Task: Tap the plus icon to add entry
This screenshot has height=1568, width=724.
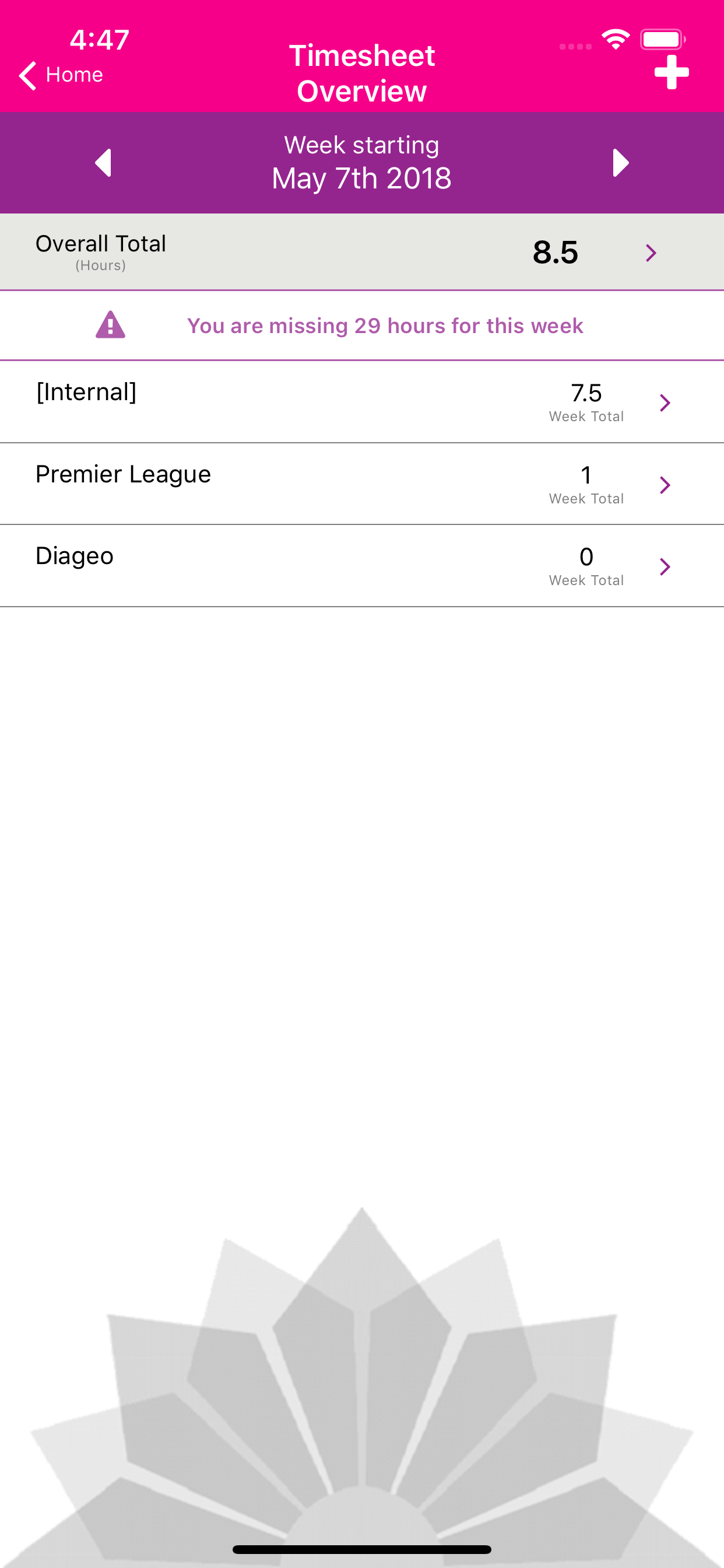Action: coord(671,72)
